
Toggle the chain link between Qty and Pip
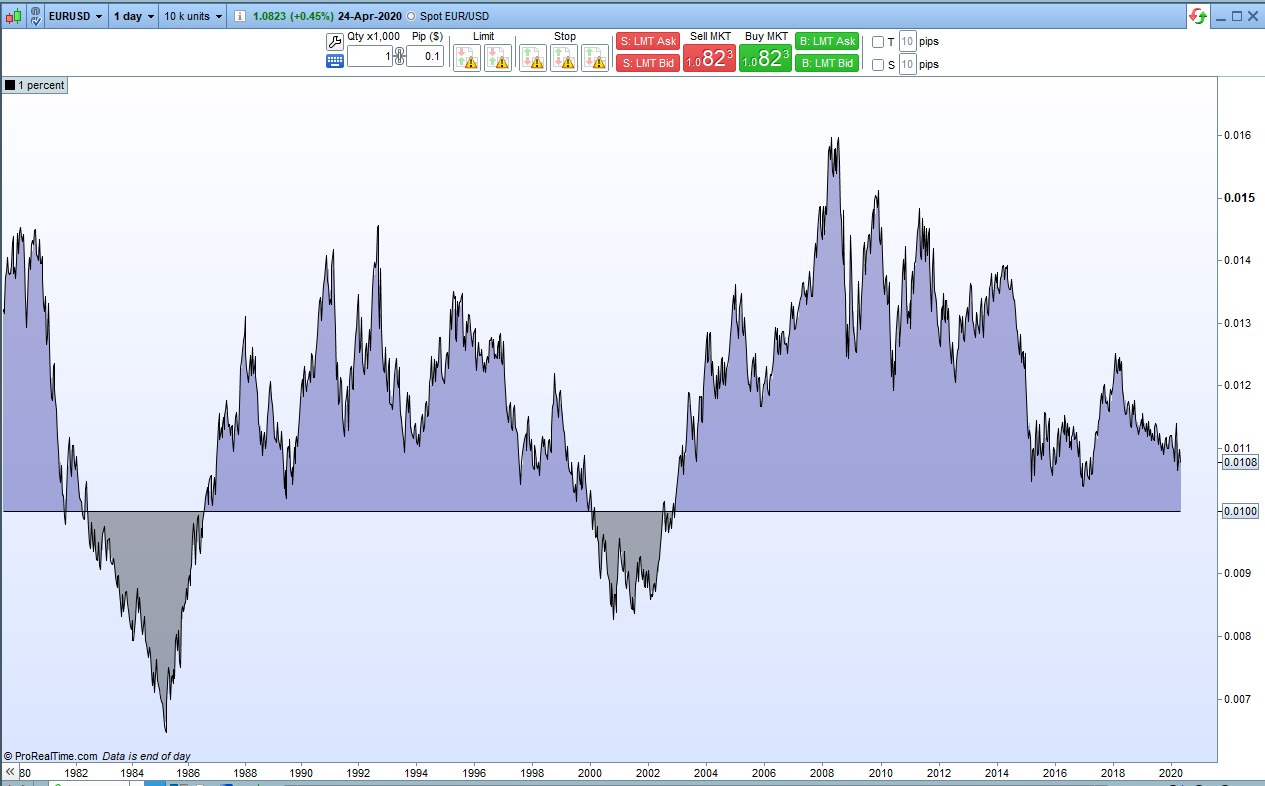tap(399, 56)
